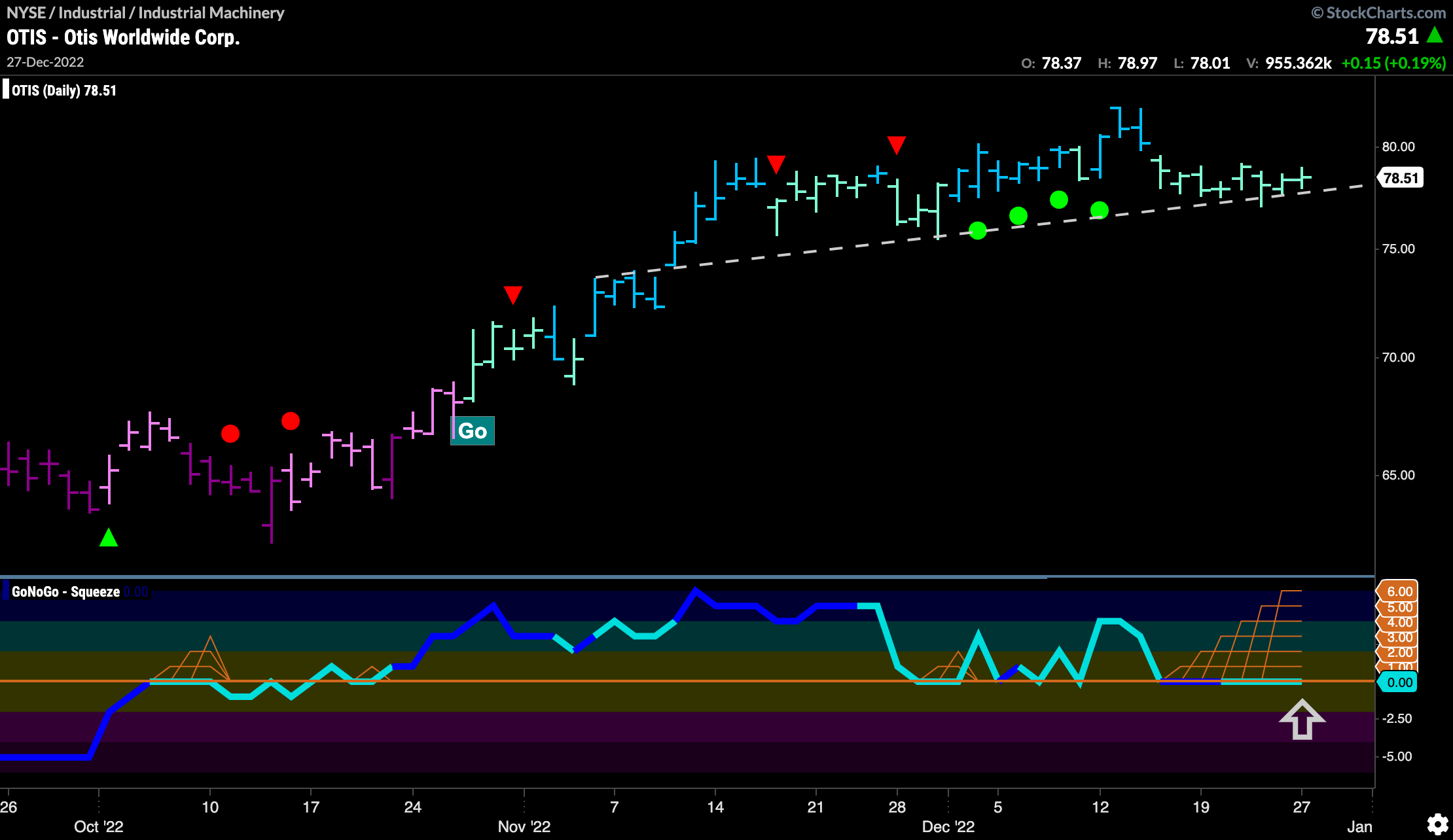Click the 2.00 squeeze scale label

tap(1399, 652)
